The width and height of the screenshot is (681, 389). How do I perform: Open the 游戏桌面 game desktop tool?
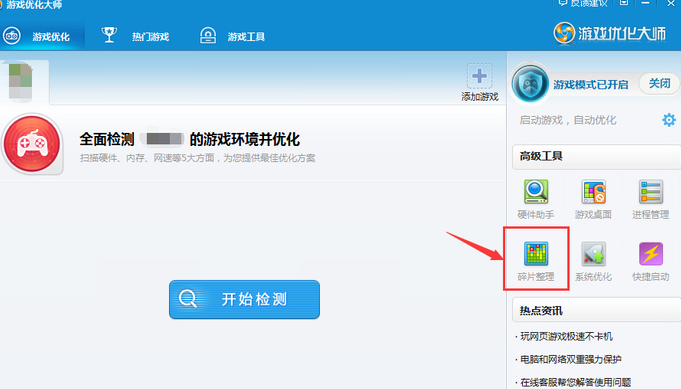pos(593,198)
